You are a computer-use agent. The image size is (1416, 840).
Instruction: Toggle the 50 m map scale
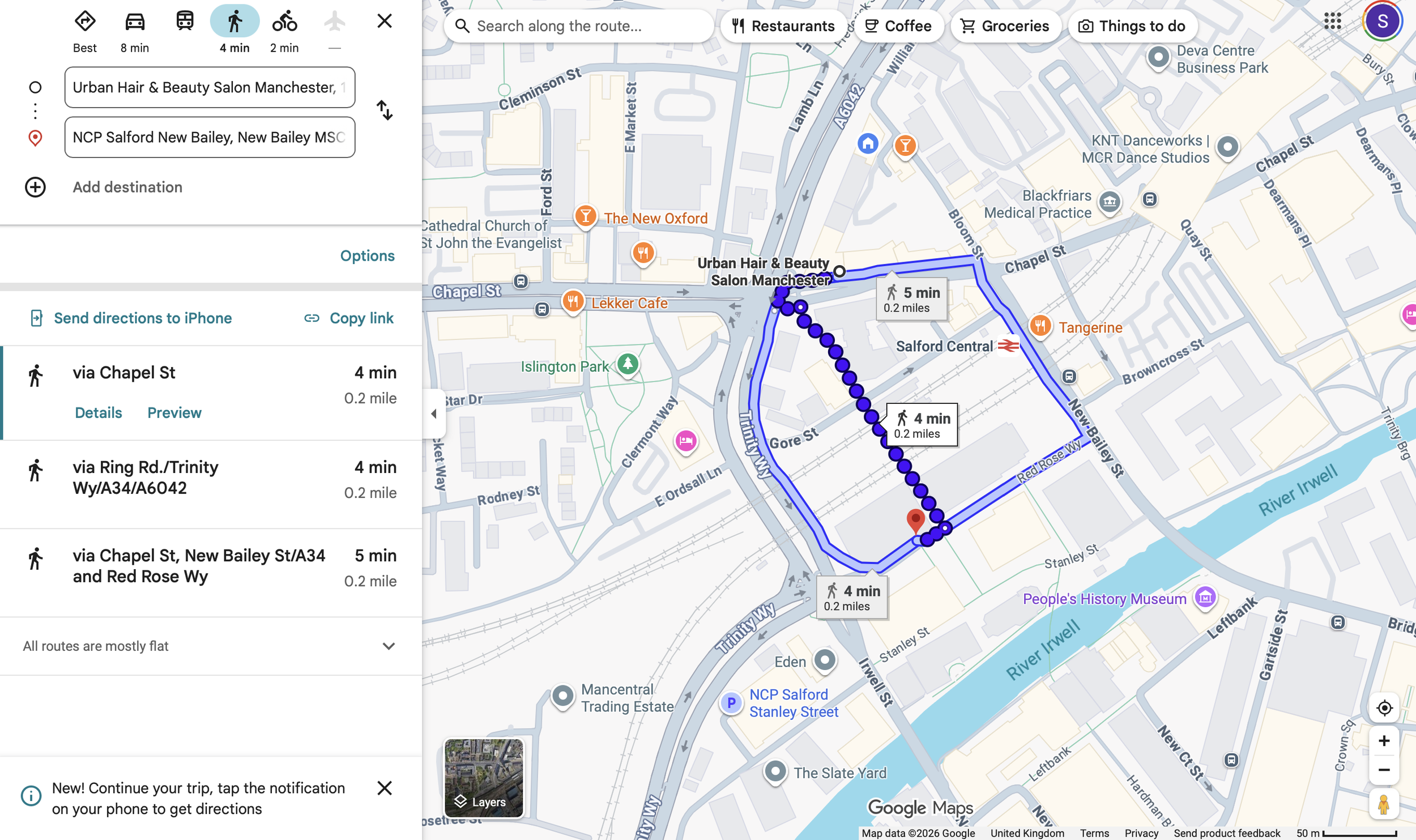1347,833
